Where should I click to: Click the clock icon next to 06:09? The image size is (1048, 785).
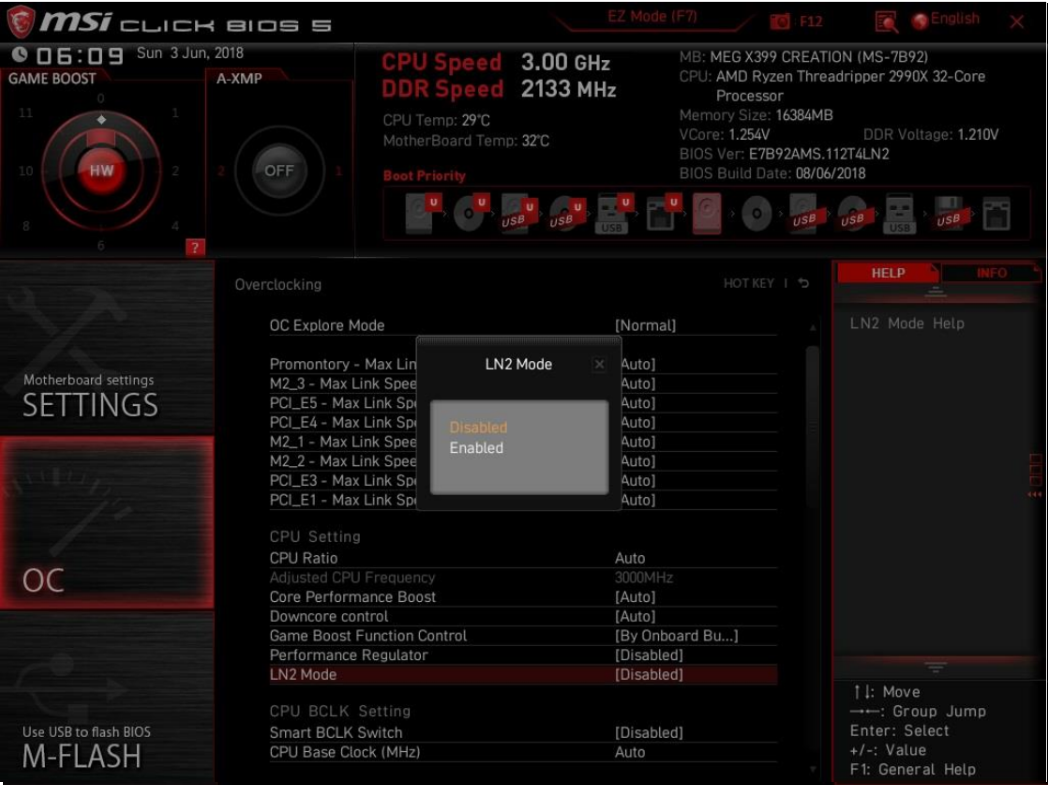(x=19, y=54)
